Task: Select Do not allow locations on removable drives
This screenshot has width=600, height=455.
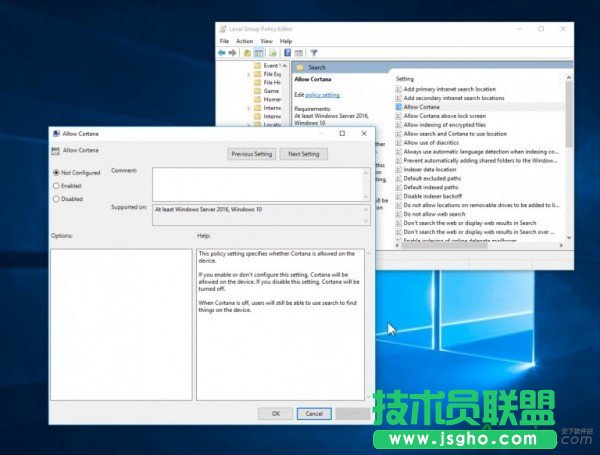Action: (x=481, y=205)
